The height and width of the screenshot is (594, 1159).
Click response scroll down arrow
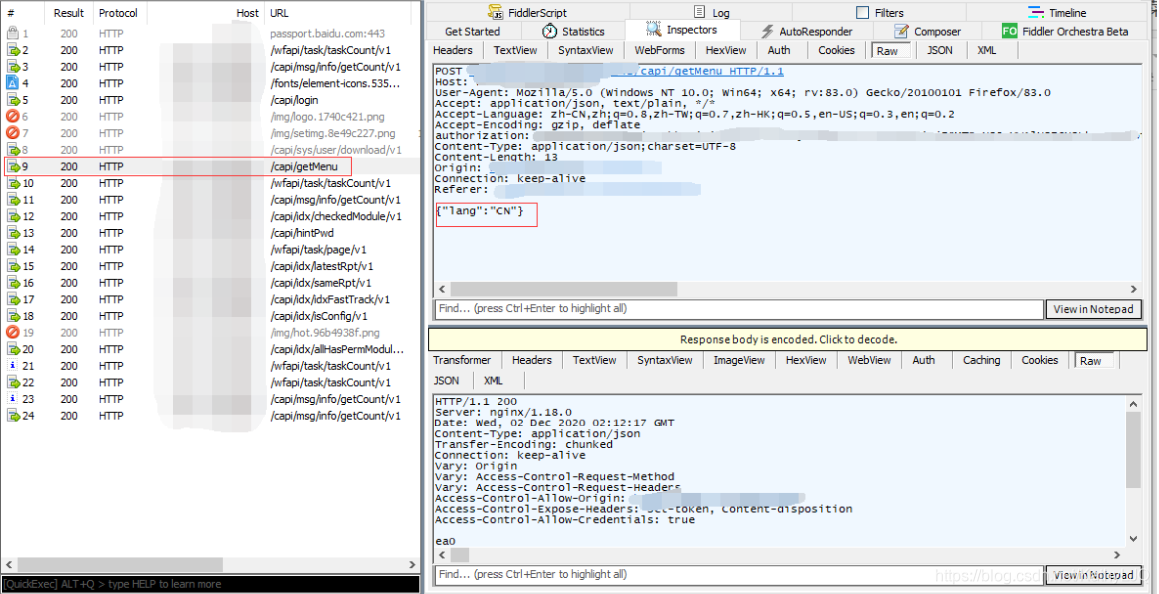[1134, 539]
